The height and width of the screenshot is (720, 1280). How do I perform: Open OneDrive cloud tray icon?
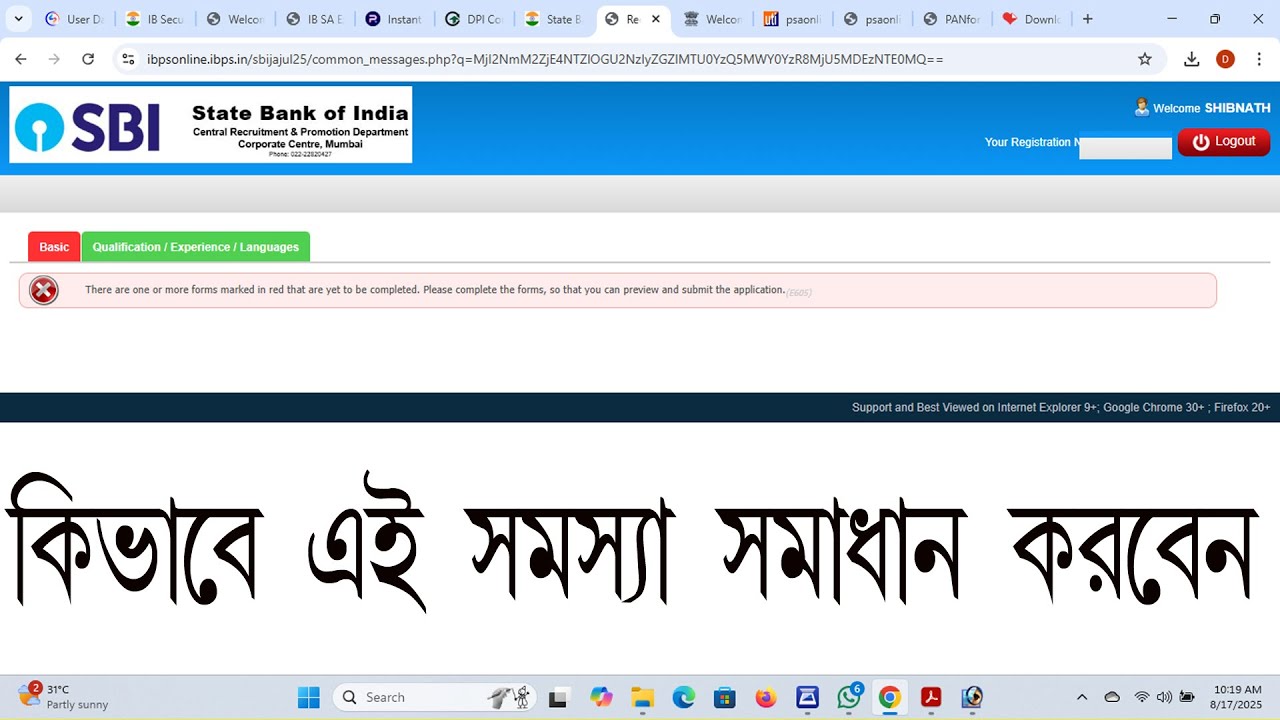1112,697
